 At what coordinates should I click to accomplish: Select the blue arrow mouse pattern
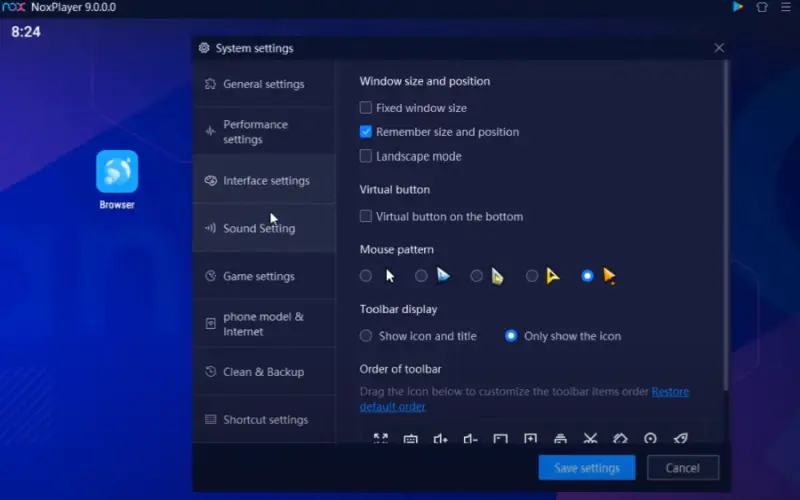421,276
